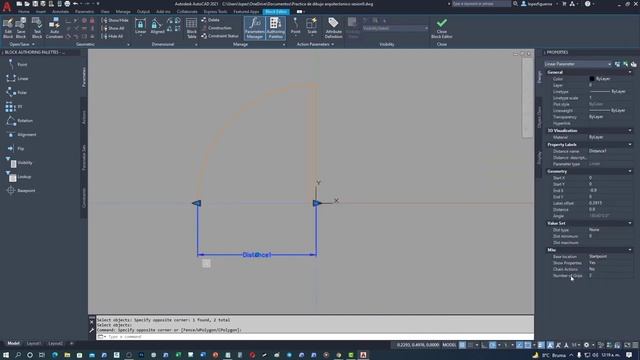Screen dimensions: 640x360
Task: Toggle the Parameters Manager palette
Action: pos(255,28)
